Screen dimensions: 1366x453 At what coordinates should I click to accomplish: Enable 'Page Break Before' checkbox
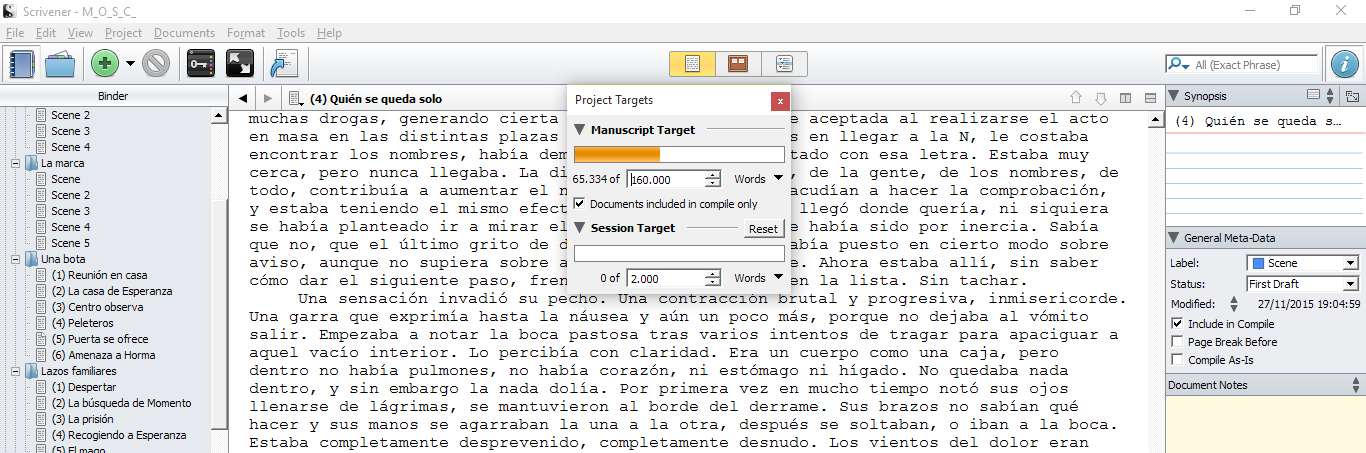click(x=1177, y=342)
